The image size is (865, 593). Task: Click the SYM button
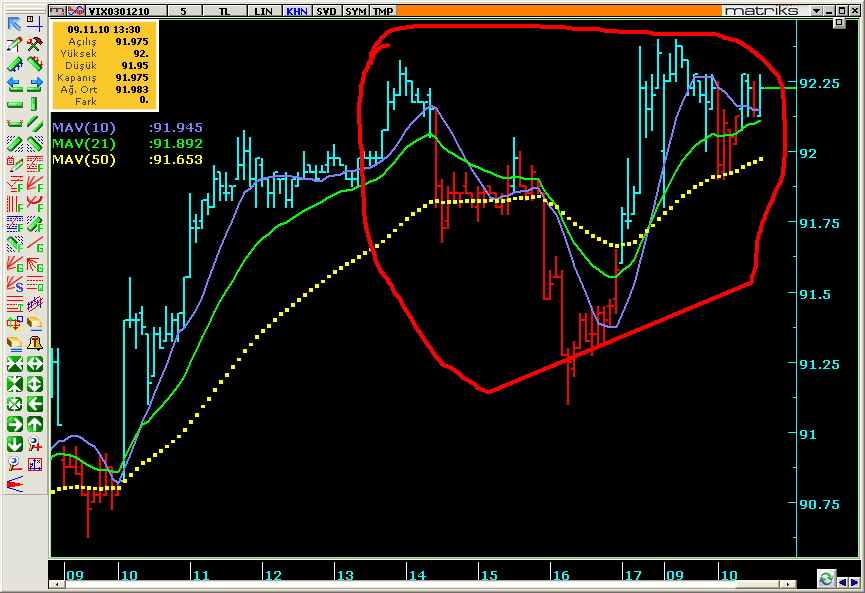355,11
